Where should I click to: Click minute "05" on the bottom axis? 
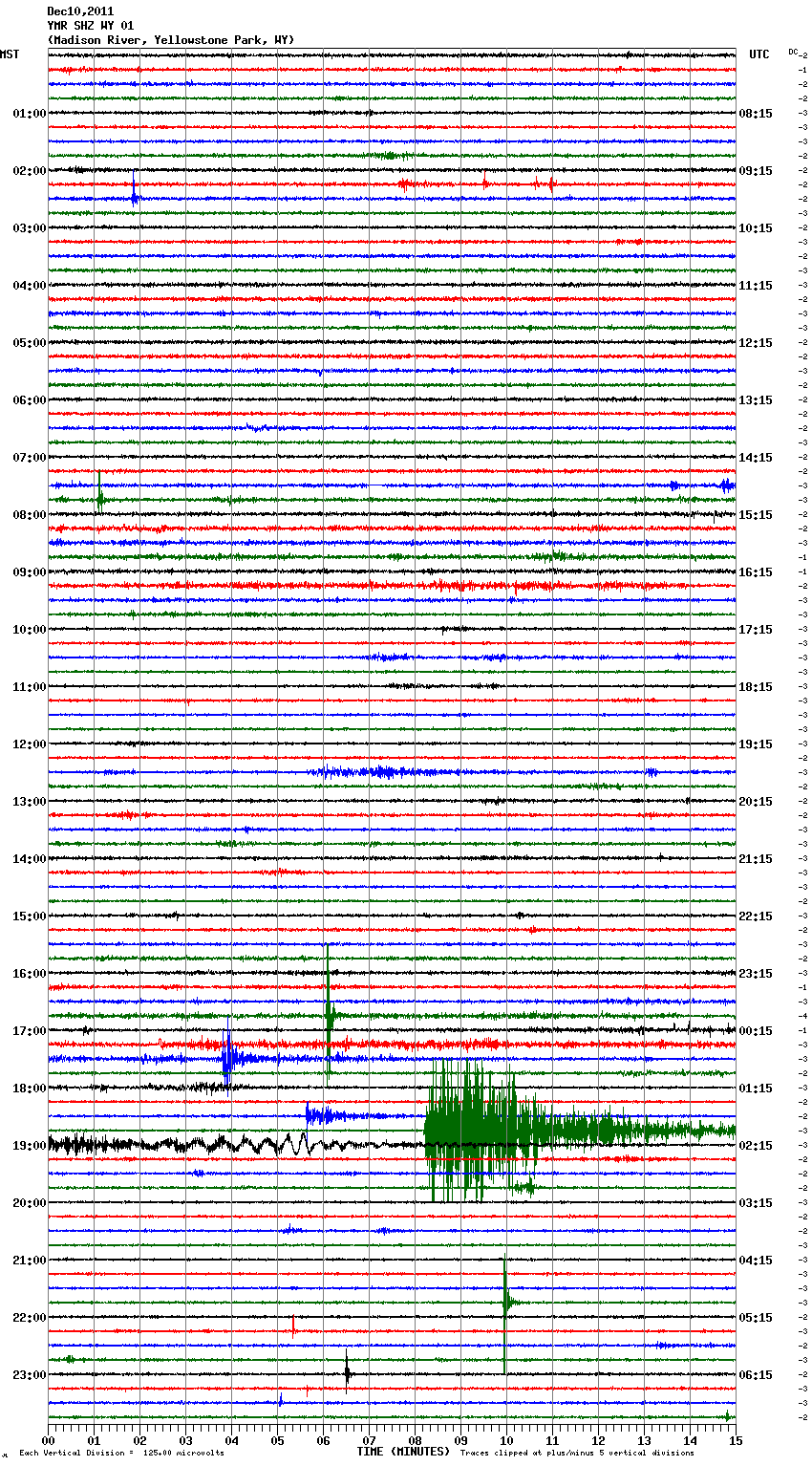pyautogui.click(x=277, y=1440)
